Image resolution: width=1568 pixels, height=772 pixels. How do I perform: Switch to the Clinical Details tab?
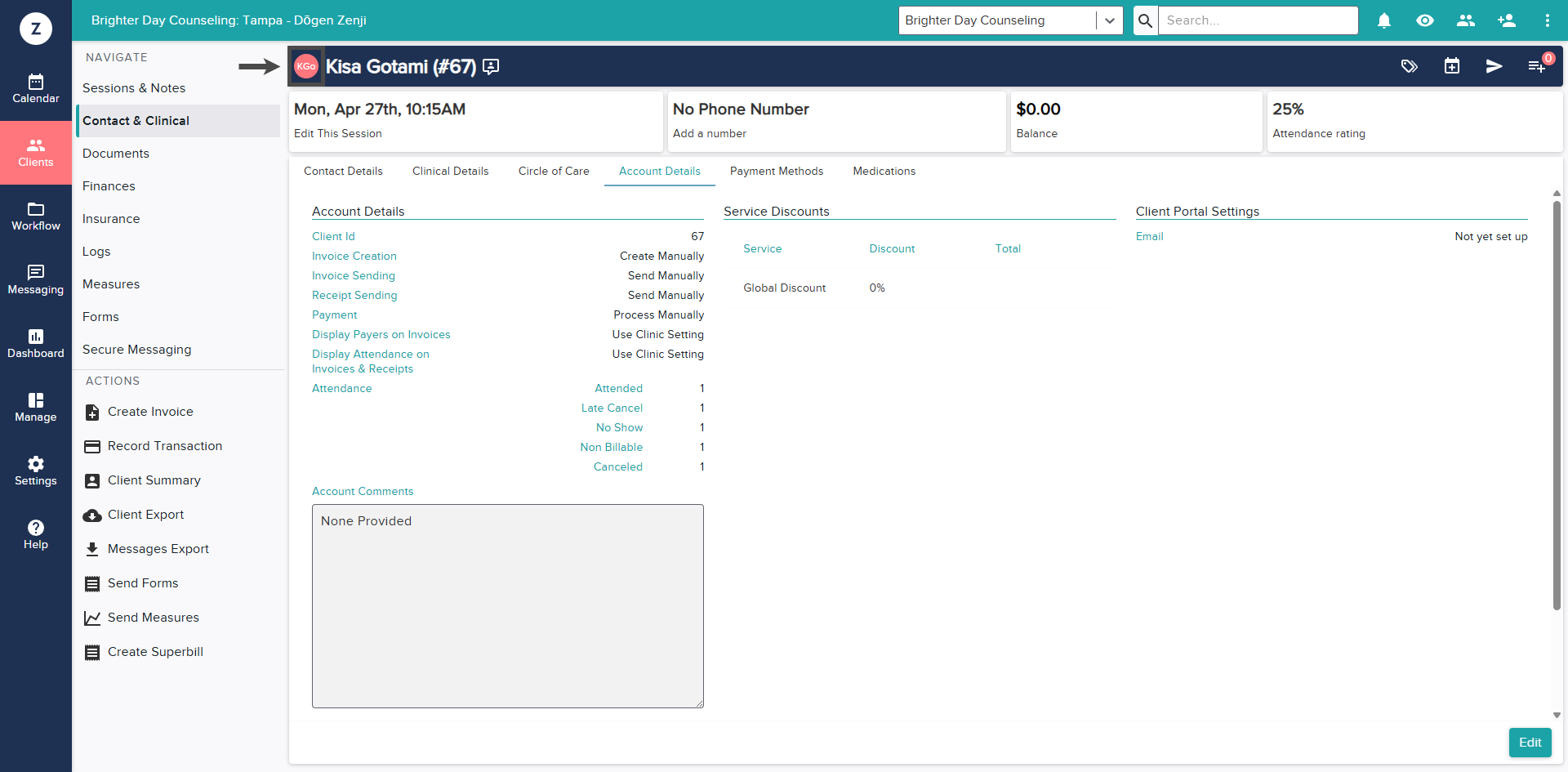coord(450,171)
